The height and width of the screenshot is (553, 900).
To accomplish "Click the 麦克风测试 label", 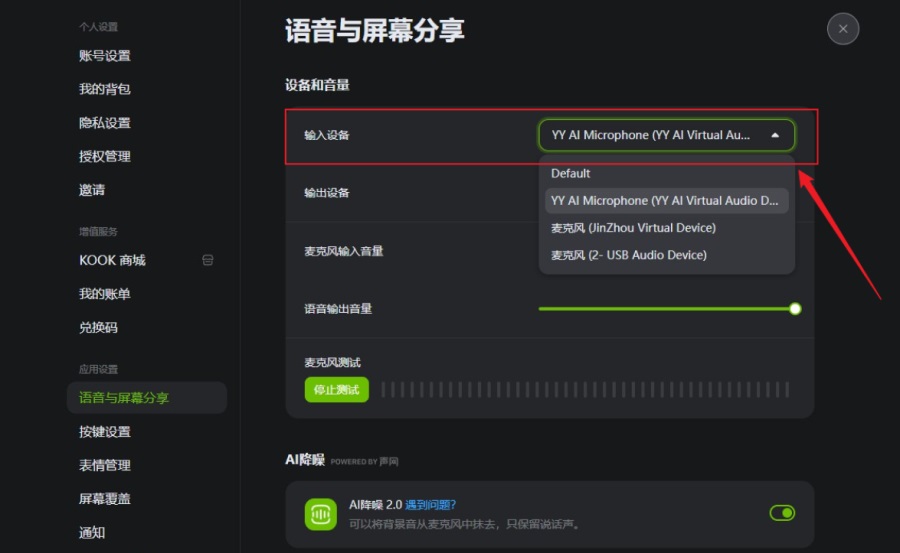I will click(x=332, y=362).
